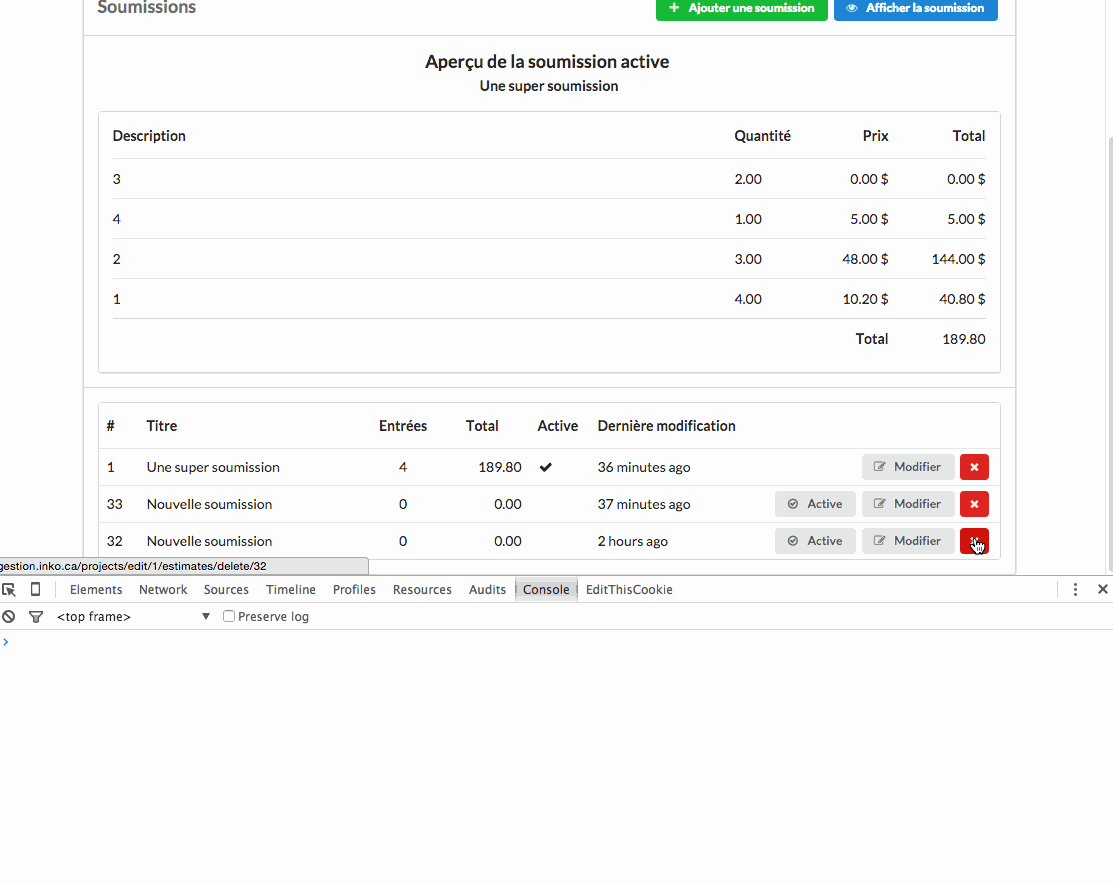This screenshot has height=885, width=1113.
Task: Set submission 33 as Active
Action: click(815, 504)
